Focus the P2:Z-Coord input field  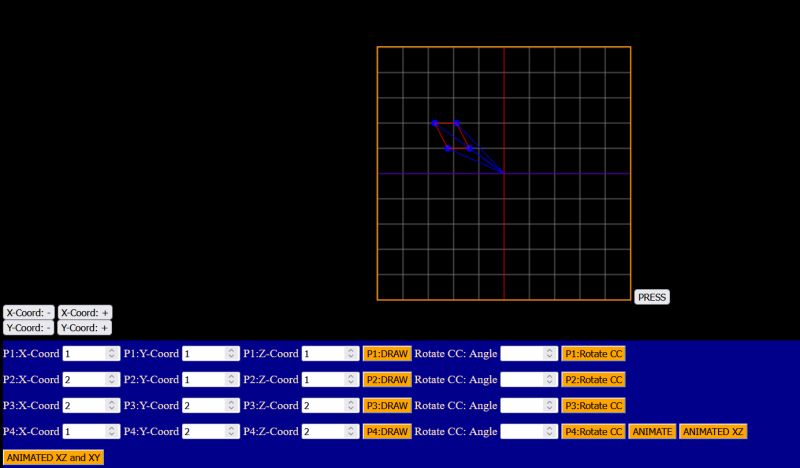[331, 380]
